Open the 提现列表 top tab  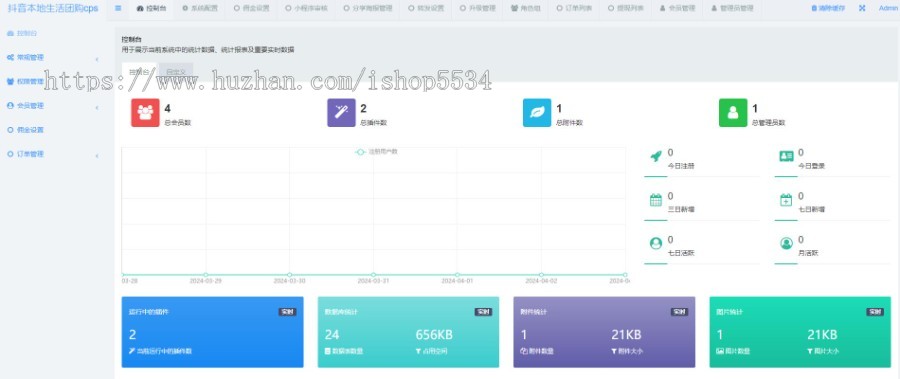pyautogui.click(x=626, y=9)
